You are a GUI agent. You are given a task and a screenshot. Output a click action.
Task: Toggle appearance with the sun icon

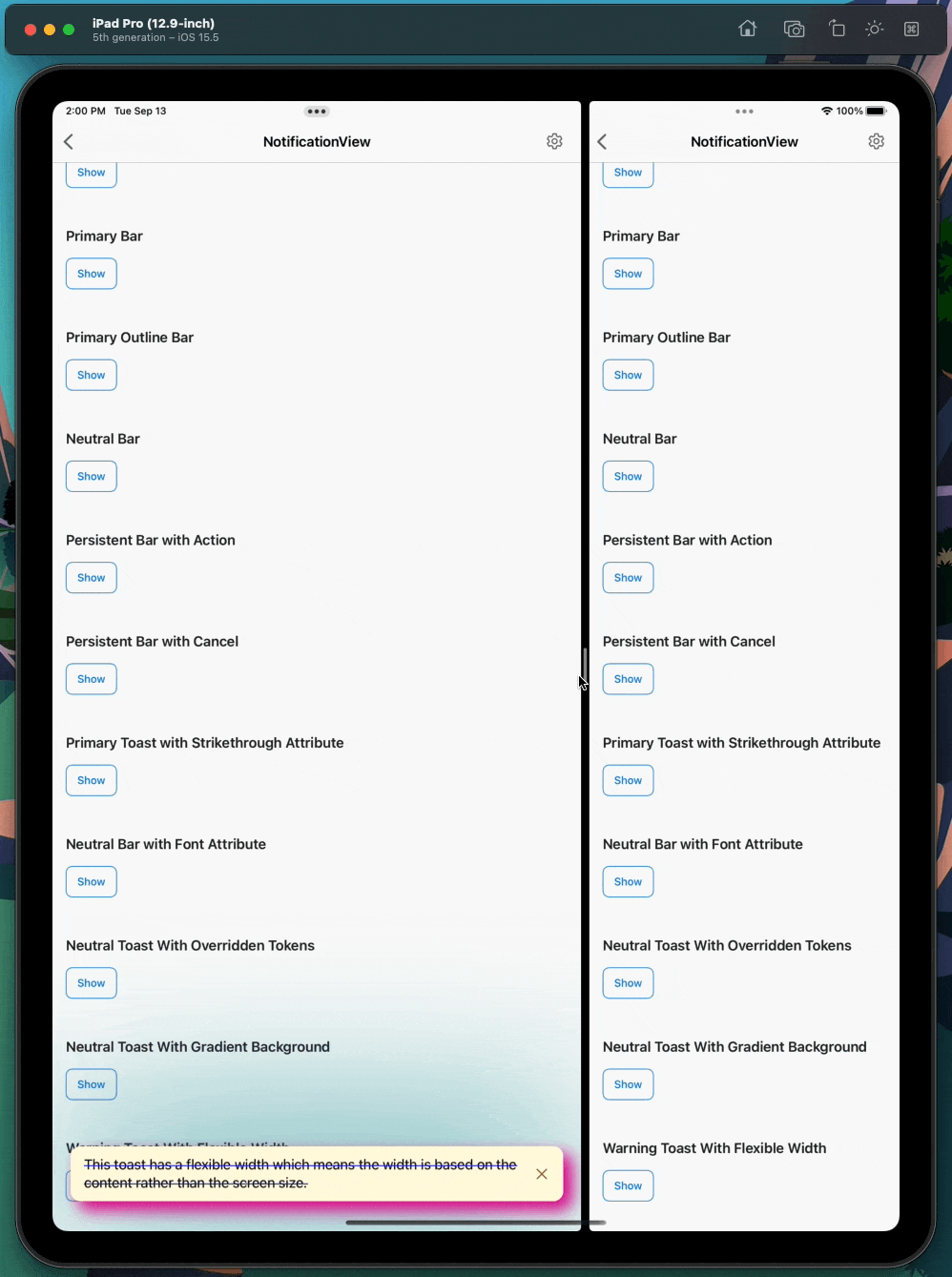coord(874,29)
